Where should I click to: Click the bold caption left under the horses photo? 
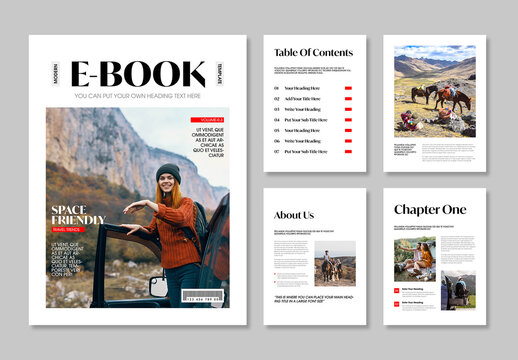click(405, 150)
